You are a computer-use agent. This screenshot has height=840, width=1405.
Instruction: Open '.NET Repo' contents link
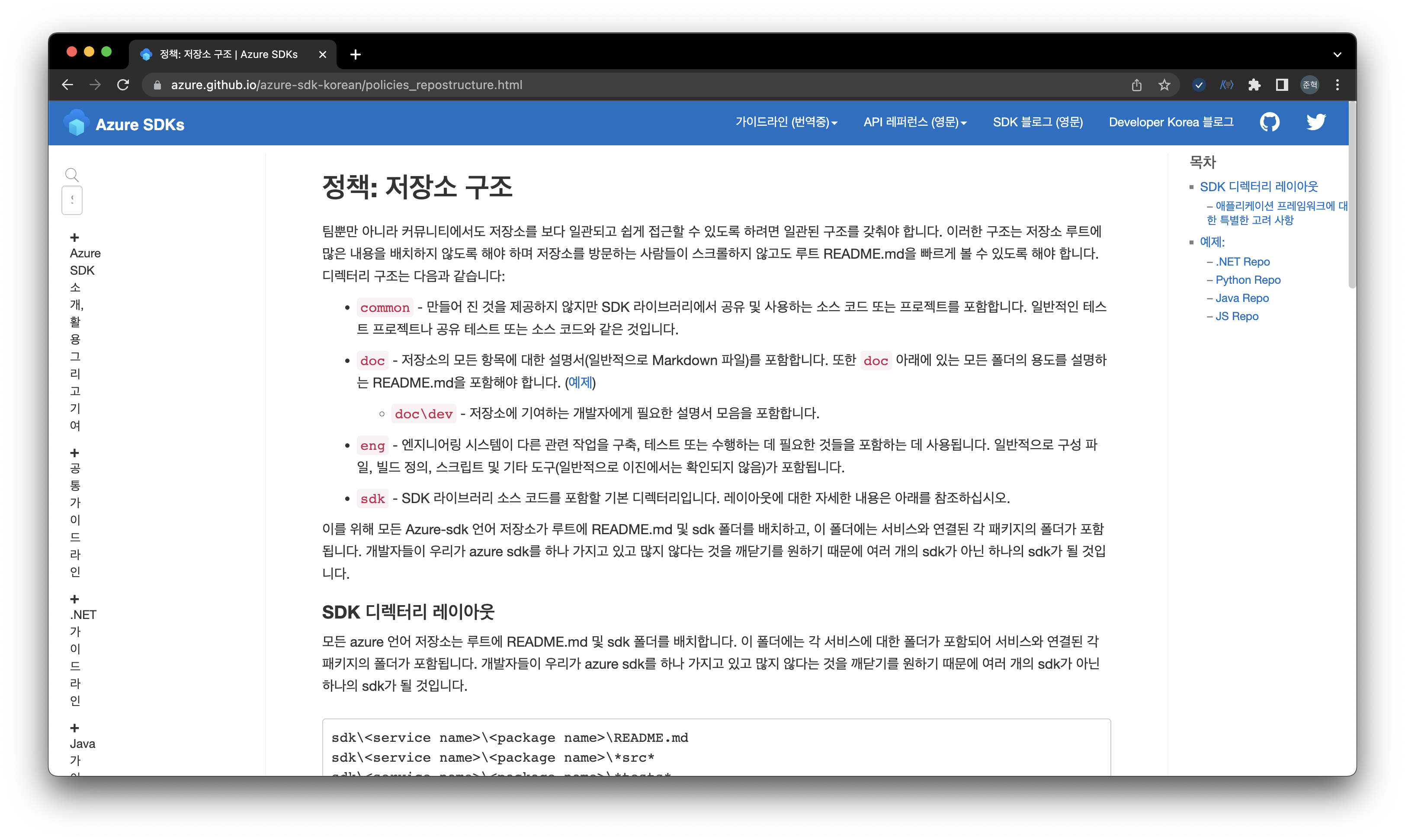pos(1242,262)
